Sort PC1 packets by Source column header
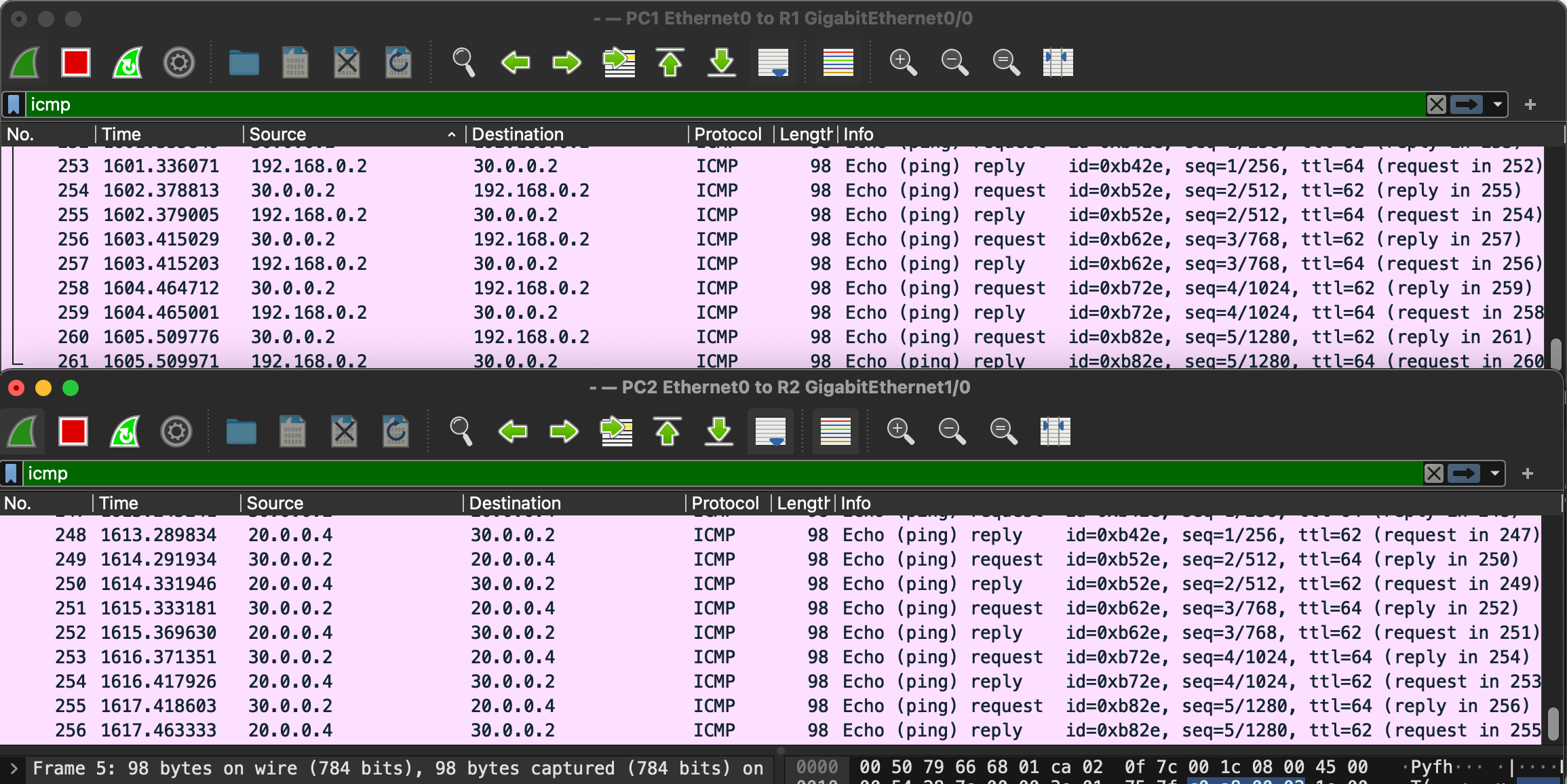1567x784 pixels. pyautogui.click(x=277, y=134)
